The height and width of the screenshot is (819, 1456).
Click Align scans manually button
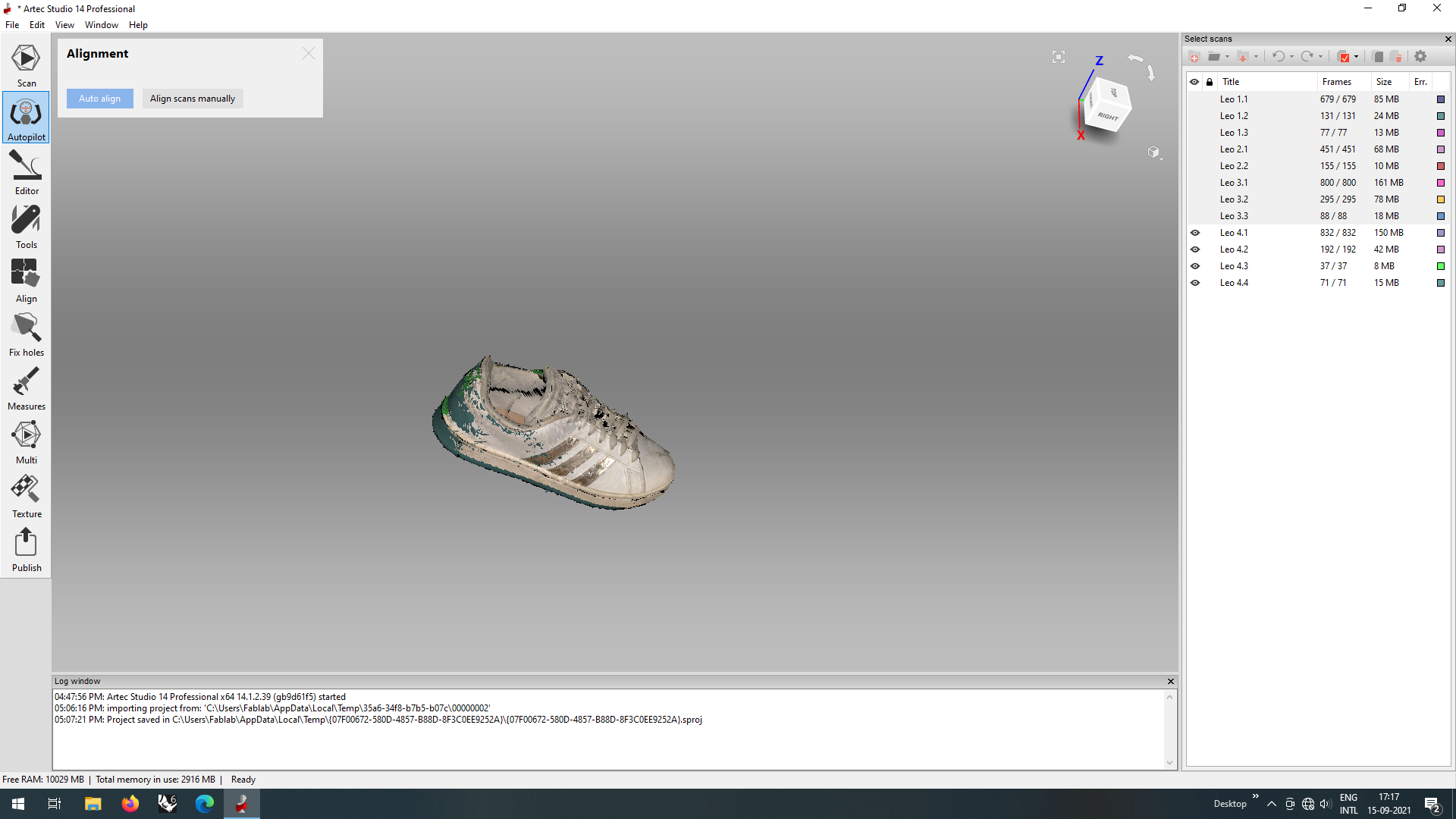pos(193,99)
